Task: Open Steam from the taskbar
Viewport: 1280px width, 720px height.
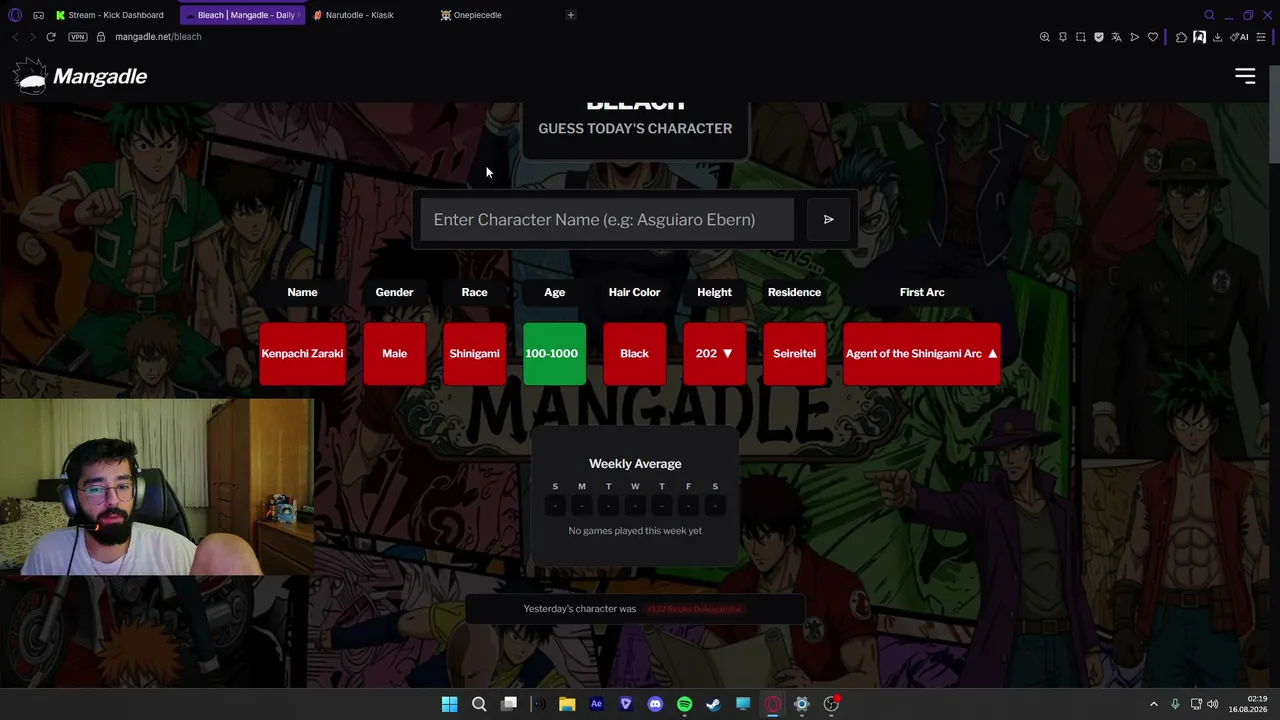Action: click(x=713, y=704)
